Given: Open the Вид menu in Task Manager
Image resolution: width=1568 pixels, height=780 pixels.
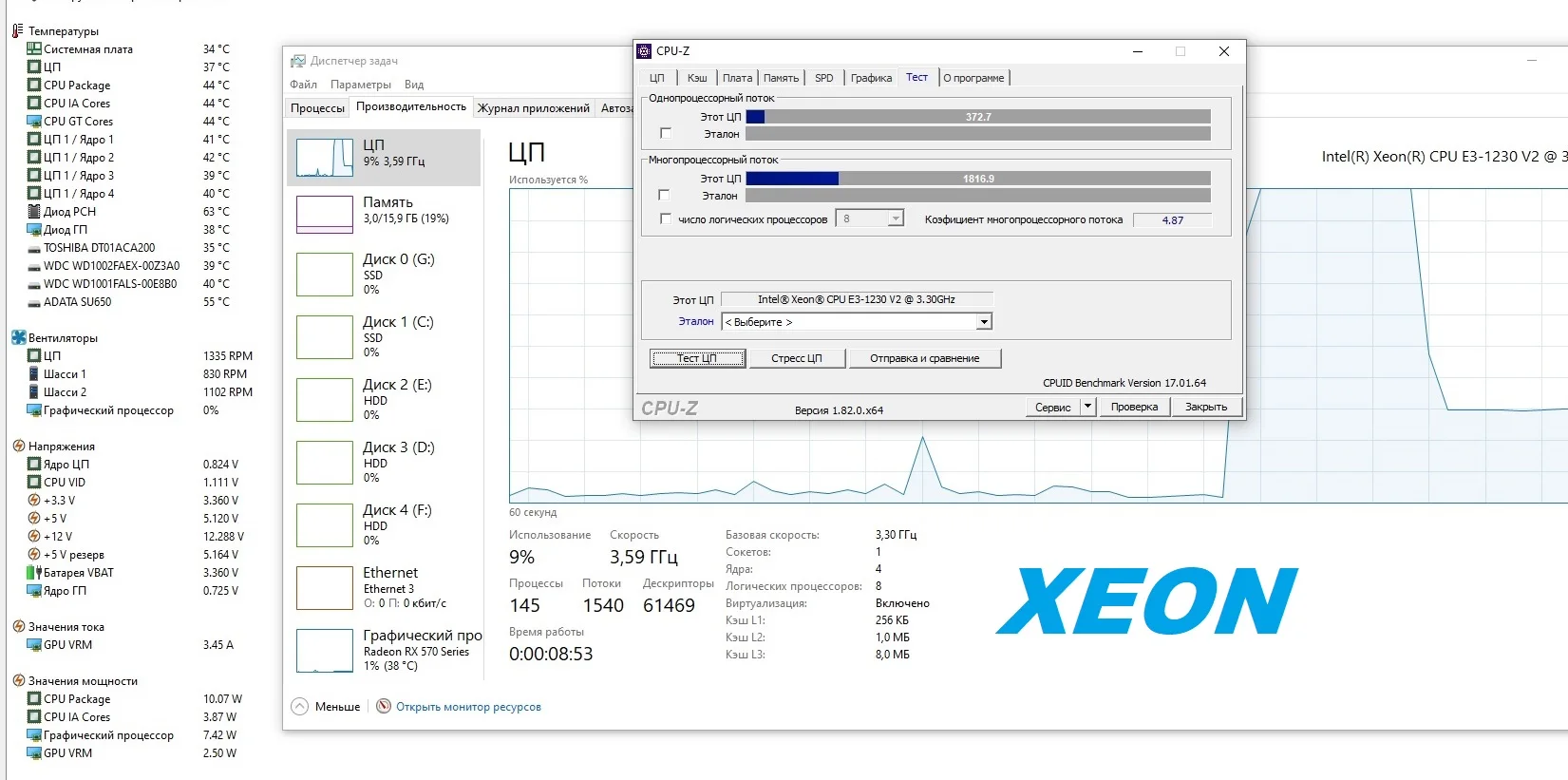Looking at the screenshot, I should pos(414,85).
